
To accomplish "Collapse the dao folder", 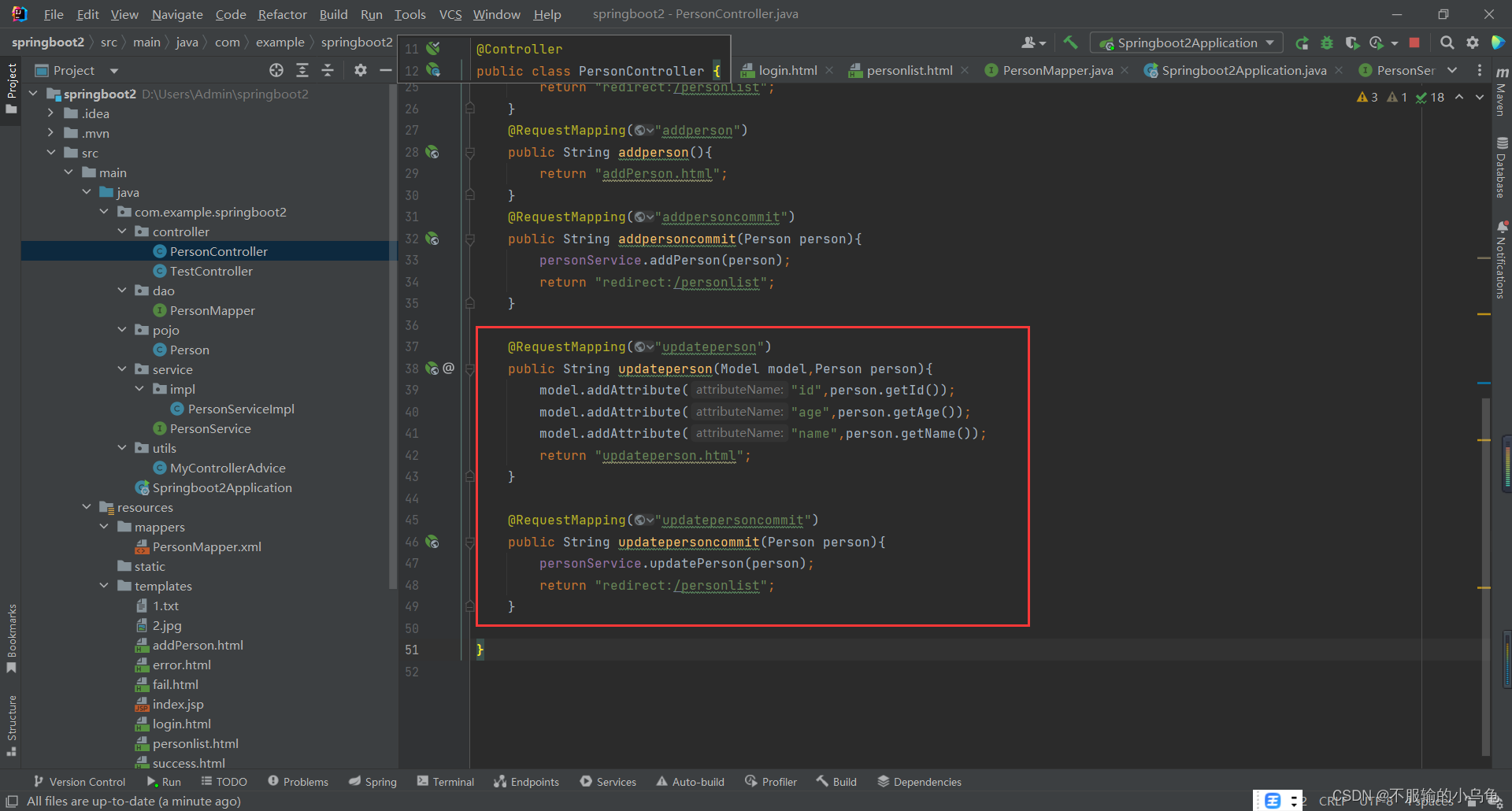I will 122,291.
